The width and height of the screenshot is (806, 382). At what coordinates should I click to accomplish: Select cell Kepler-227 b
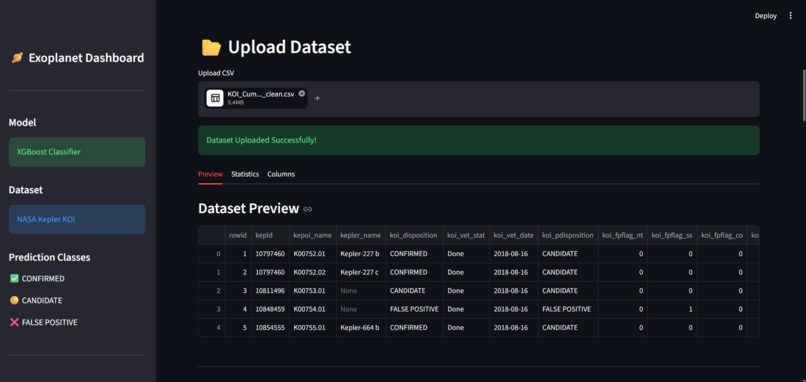point(361,254)
